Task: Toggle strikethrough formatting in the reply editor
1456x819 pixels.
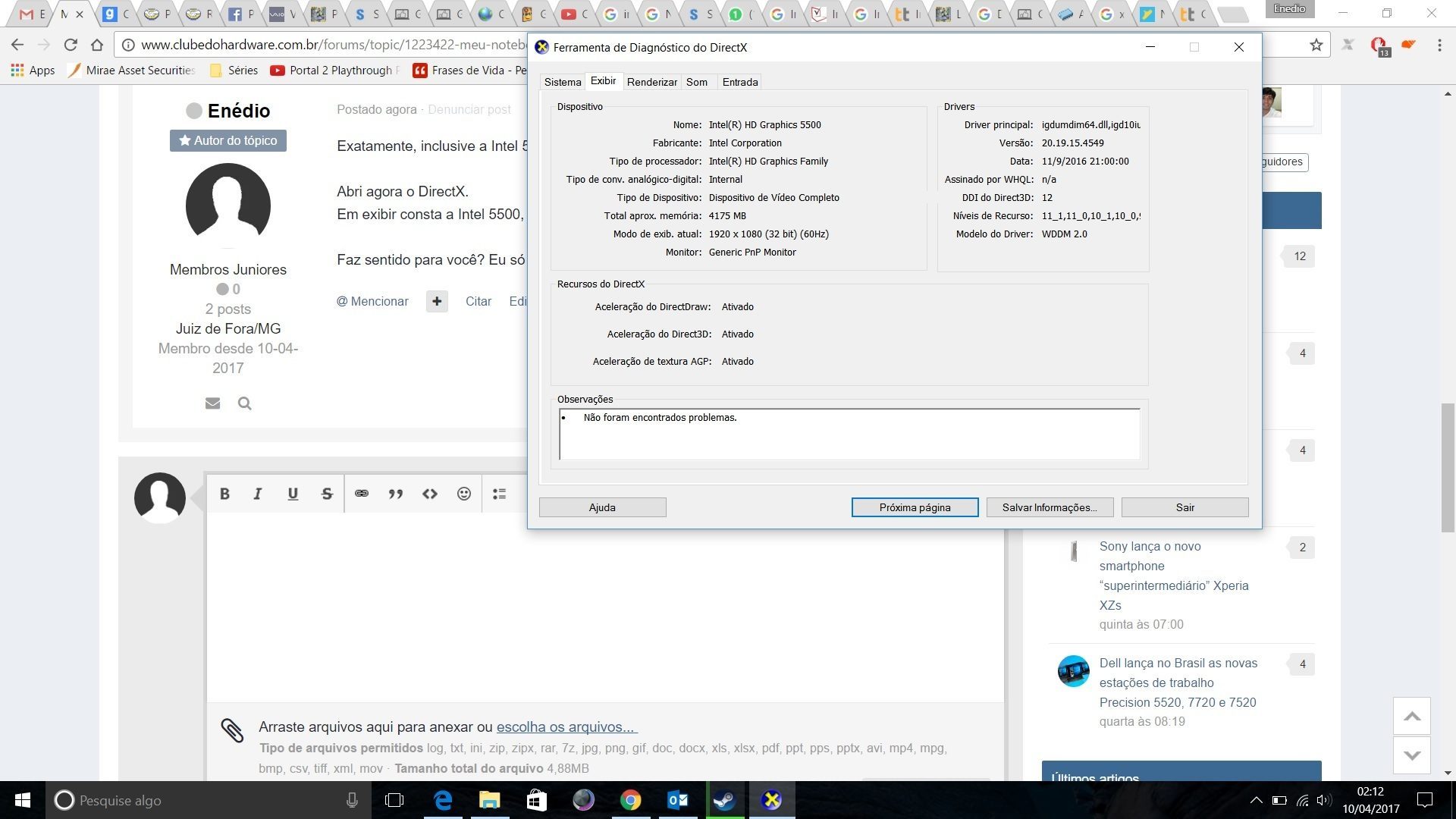Action: [x=327, y=494]
